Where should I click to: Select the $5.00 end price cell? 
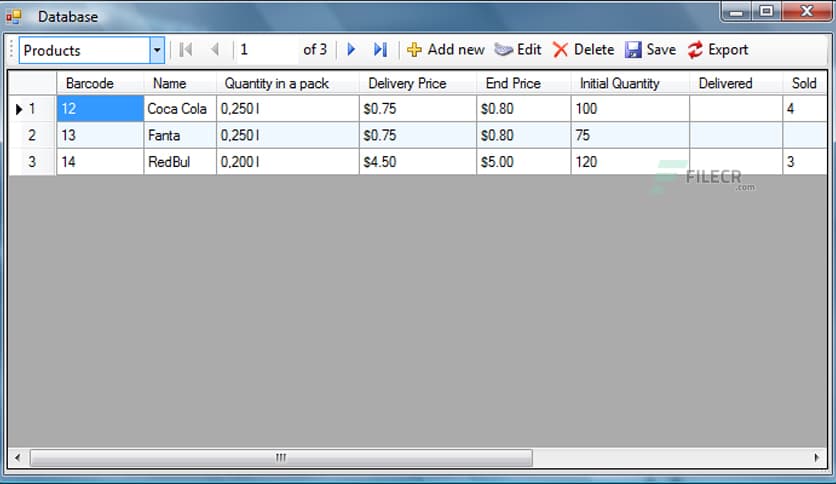pos(524,162)
